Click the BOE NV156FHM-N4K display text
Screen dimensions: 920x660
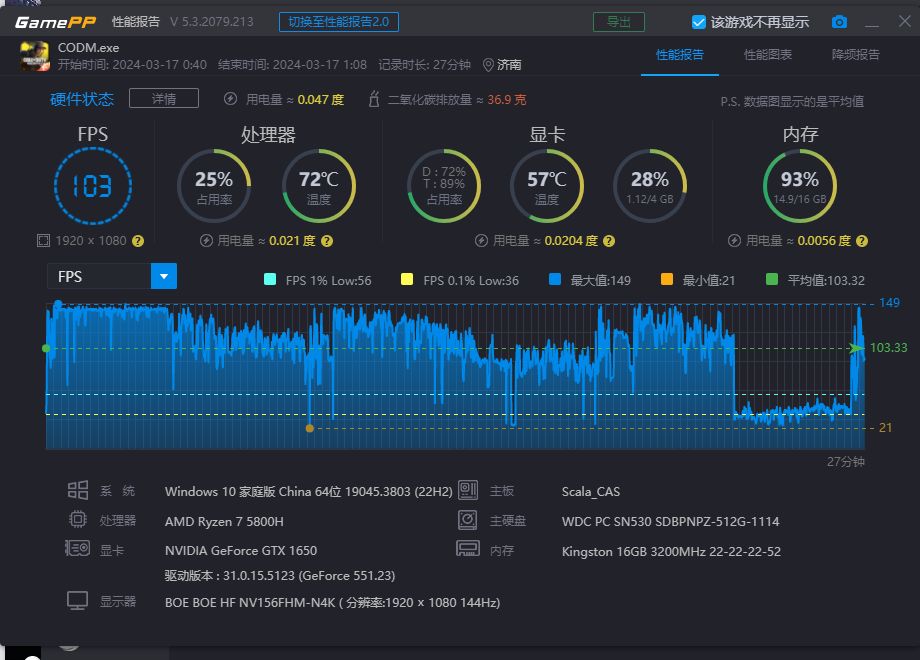pos(333,603)
